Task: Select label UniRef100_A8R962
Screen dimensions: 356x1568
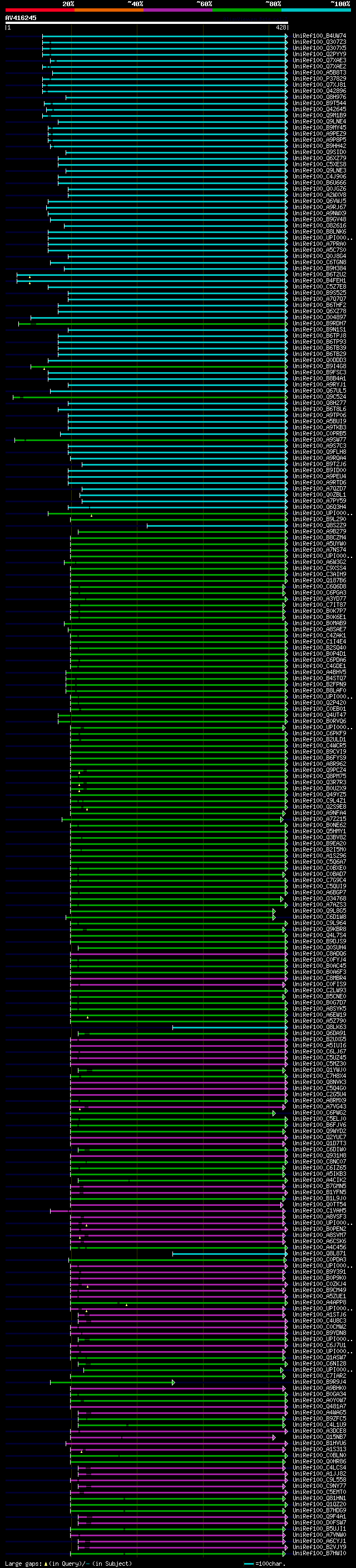Action: tap(319, 764)
